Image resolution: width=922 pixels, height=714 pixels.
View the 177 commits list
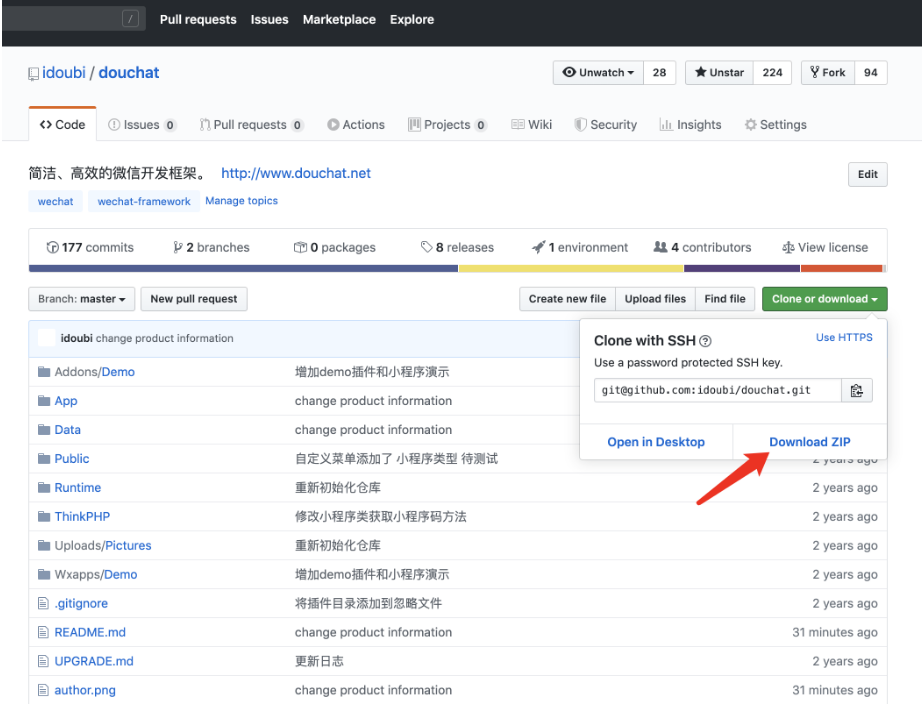coord(90,248)
